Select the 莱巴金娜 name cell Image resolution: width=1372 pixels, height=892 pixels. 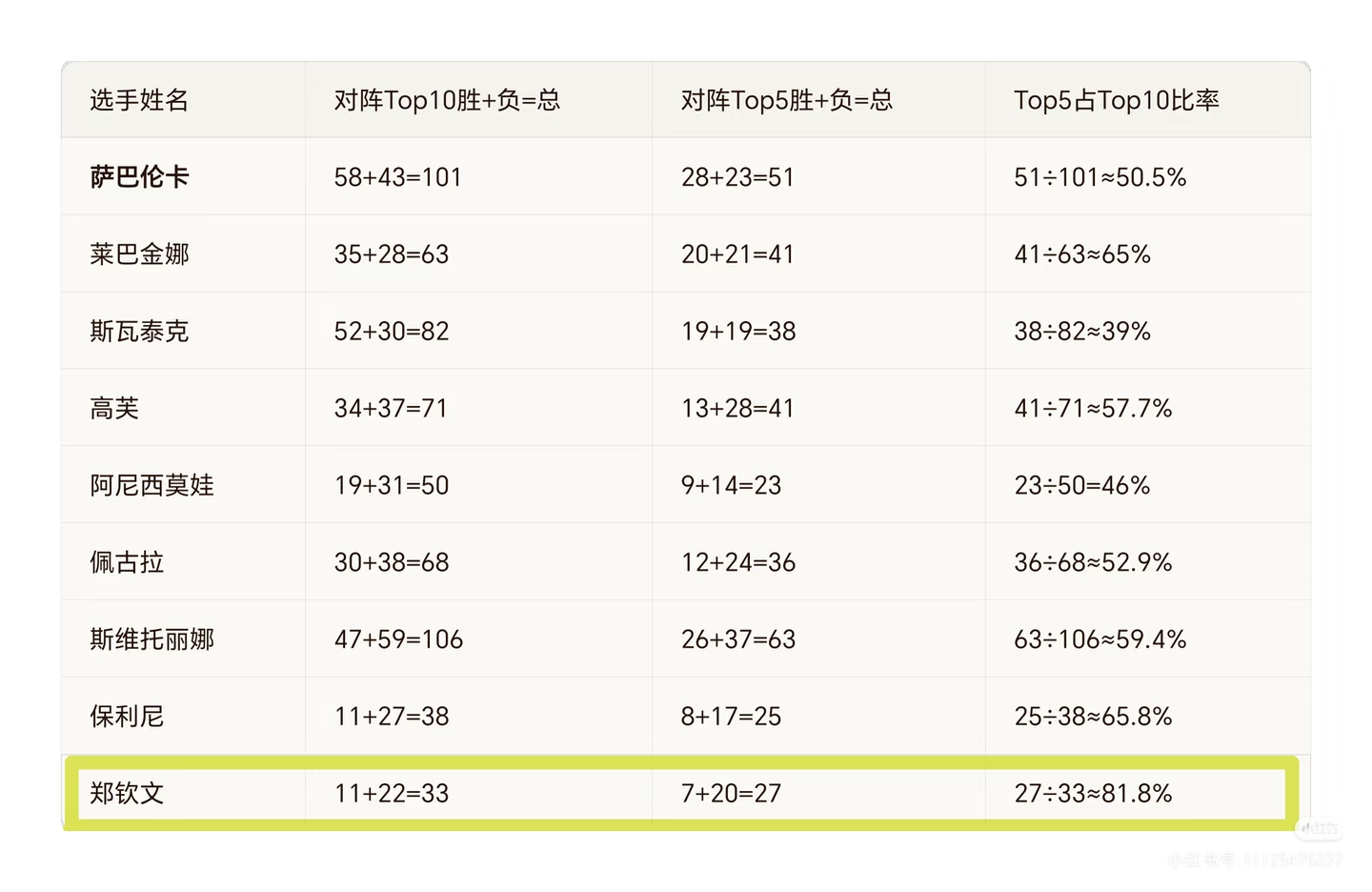click(139, 254)
